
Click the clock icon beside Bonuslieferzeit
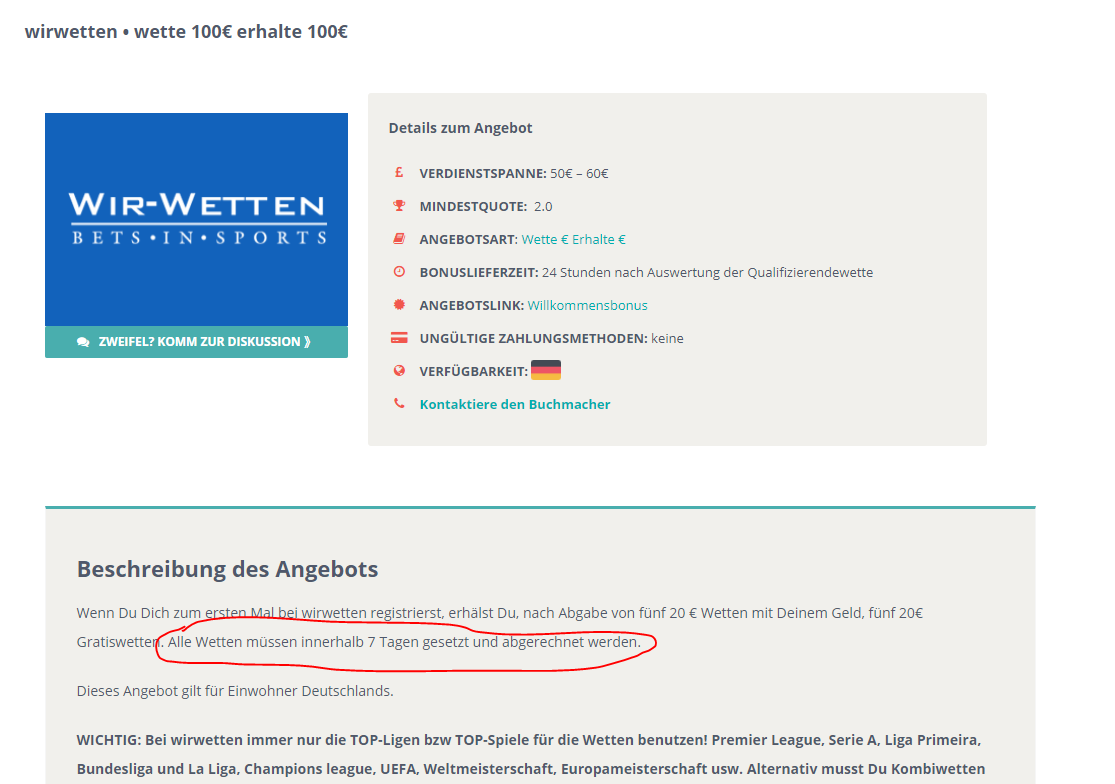[399, 272]
